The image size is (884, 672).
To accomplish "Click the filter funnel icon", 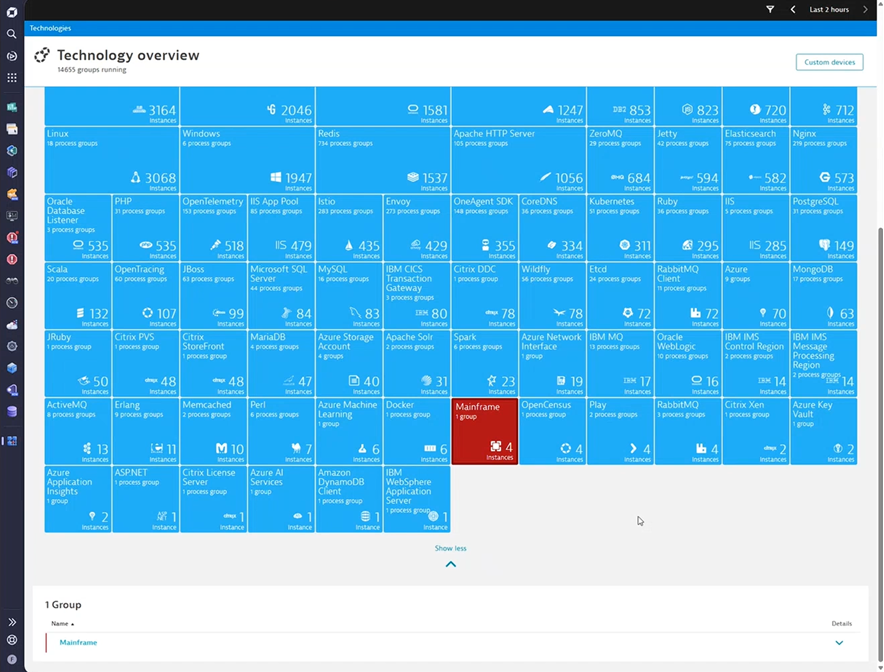I will (770, 10).
